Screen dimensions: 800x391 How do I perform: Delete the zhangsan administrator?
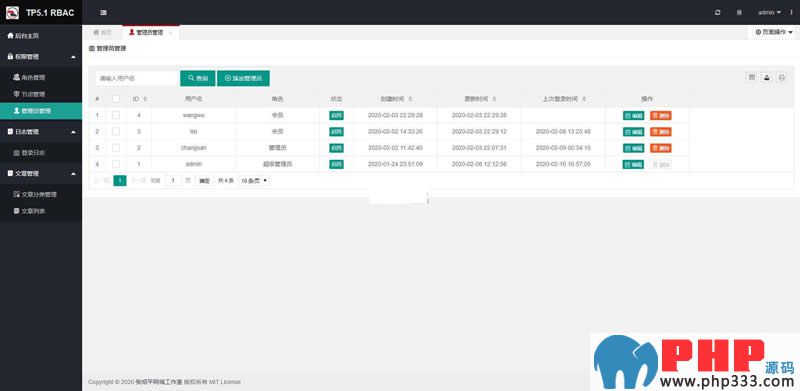[661, 148]
